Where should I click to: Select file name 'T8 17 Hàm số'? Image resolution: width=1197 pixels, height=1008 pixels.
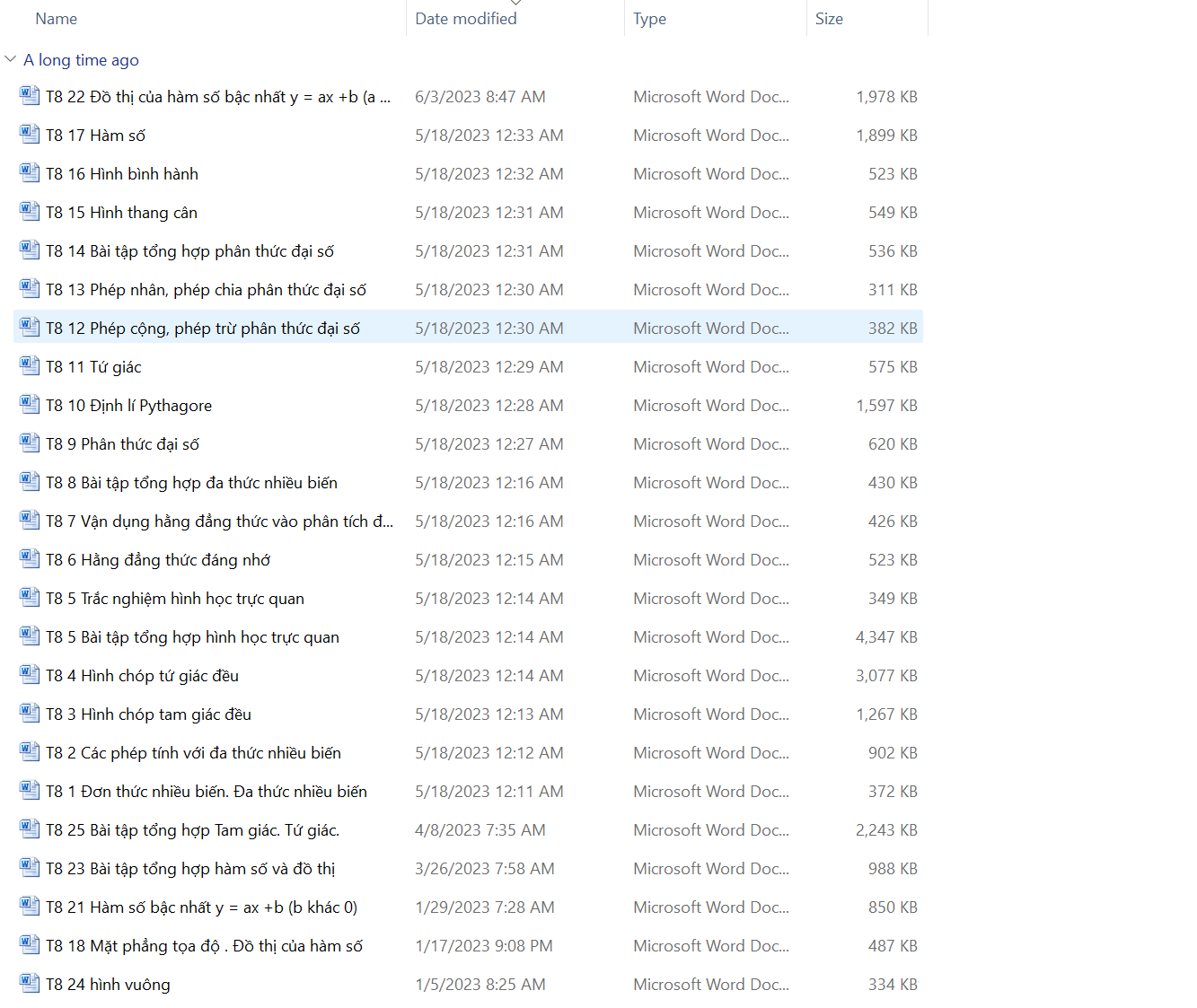coord(95,136)
